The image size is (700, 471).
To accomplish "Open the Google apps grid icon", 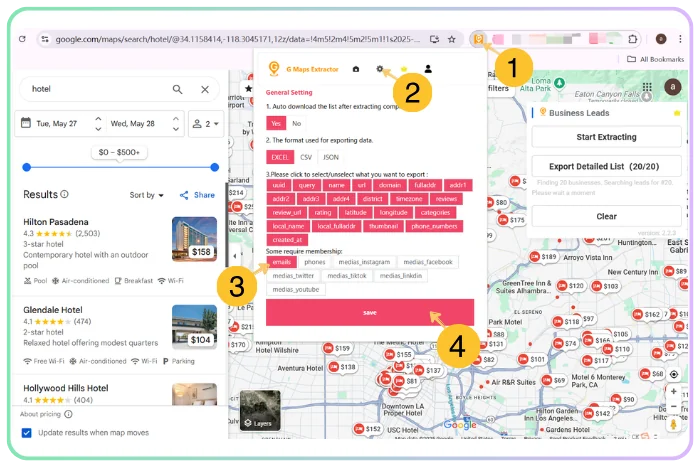I will pos(647,87).
